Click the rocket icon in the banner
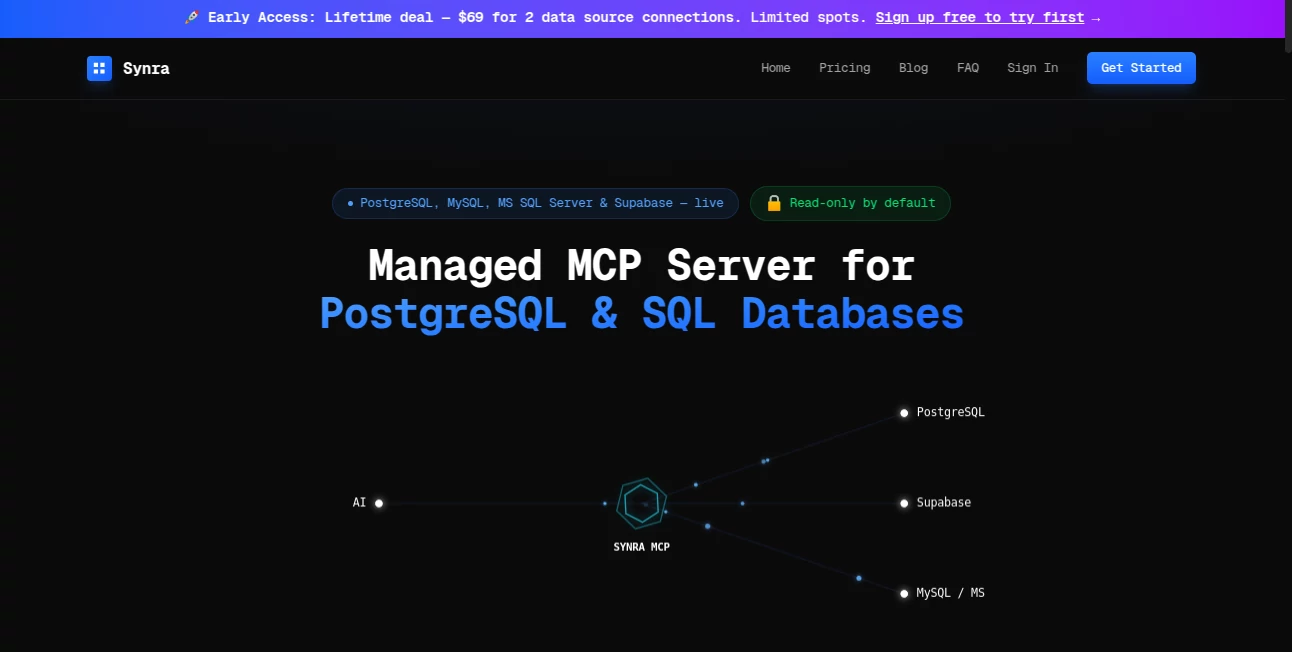 192,18
